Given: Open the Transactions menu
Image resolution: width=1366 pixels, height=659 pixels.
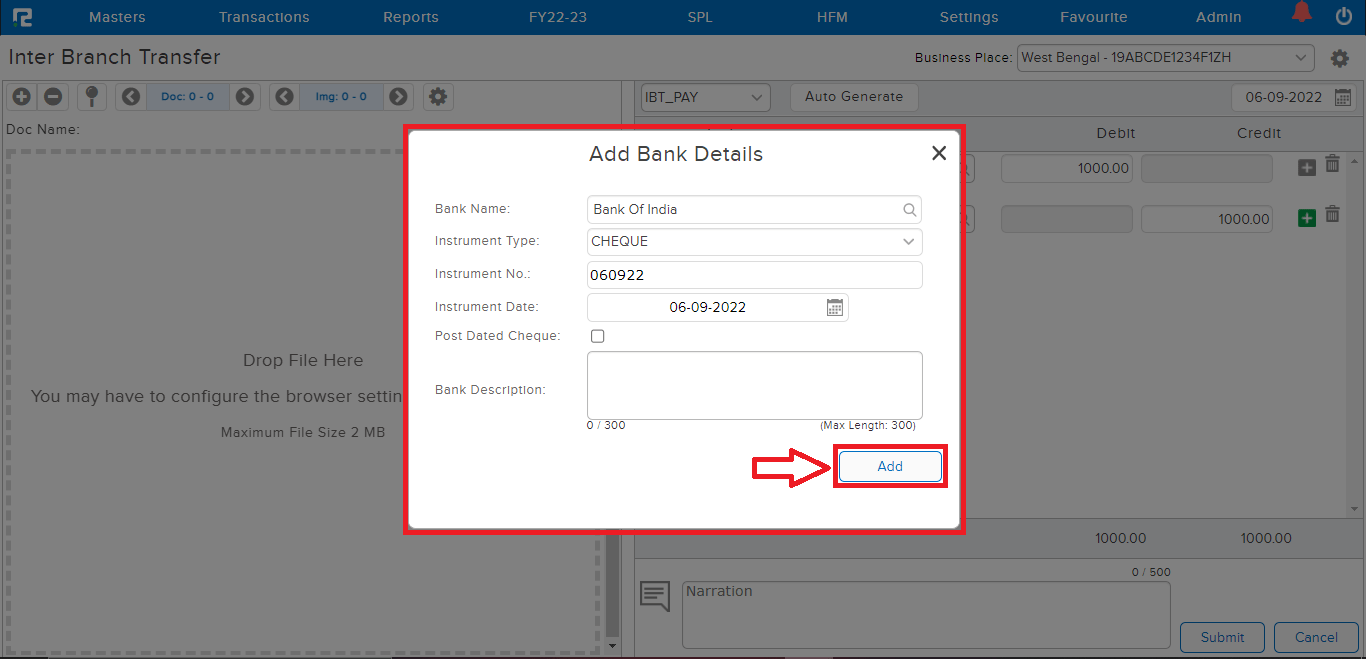Looking at the screenshot, I should [264, 17].
